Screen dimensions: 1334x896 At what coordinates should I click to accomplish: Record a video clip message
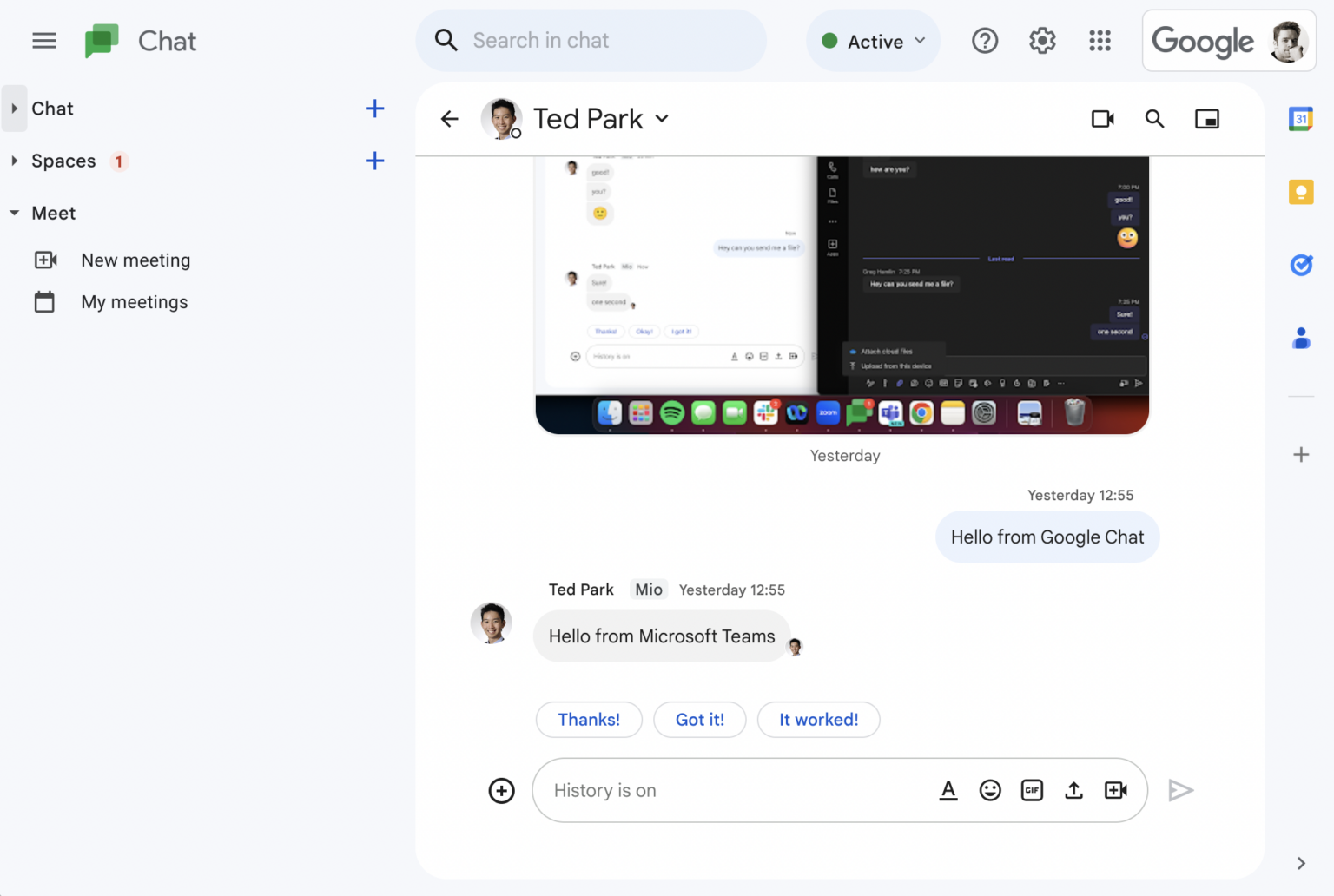pos(1116,790)
